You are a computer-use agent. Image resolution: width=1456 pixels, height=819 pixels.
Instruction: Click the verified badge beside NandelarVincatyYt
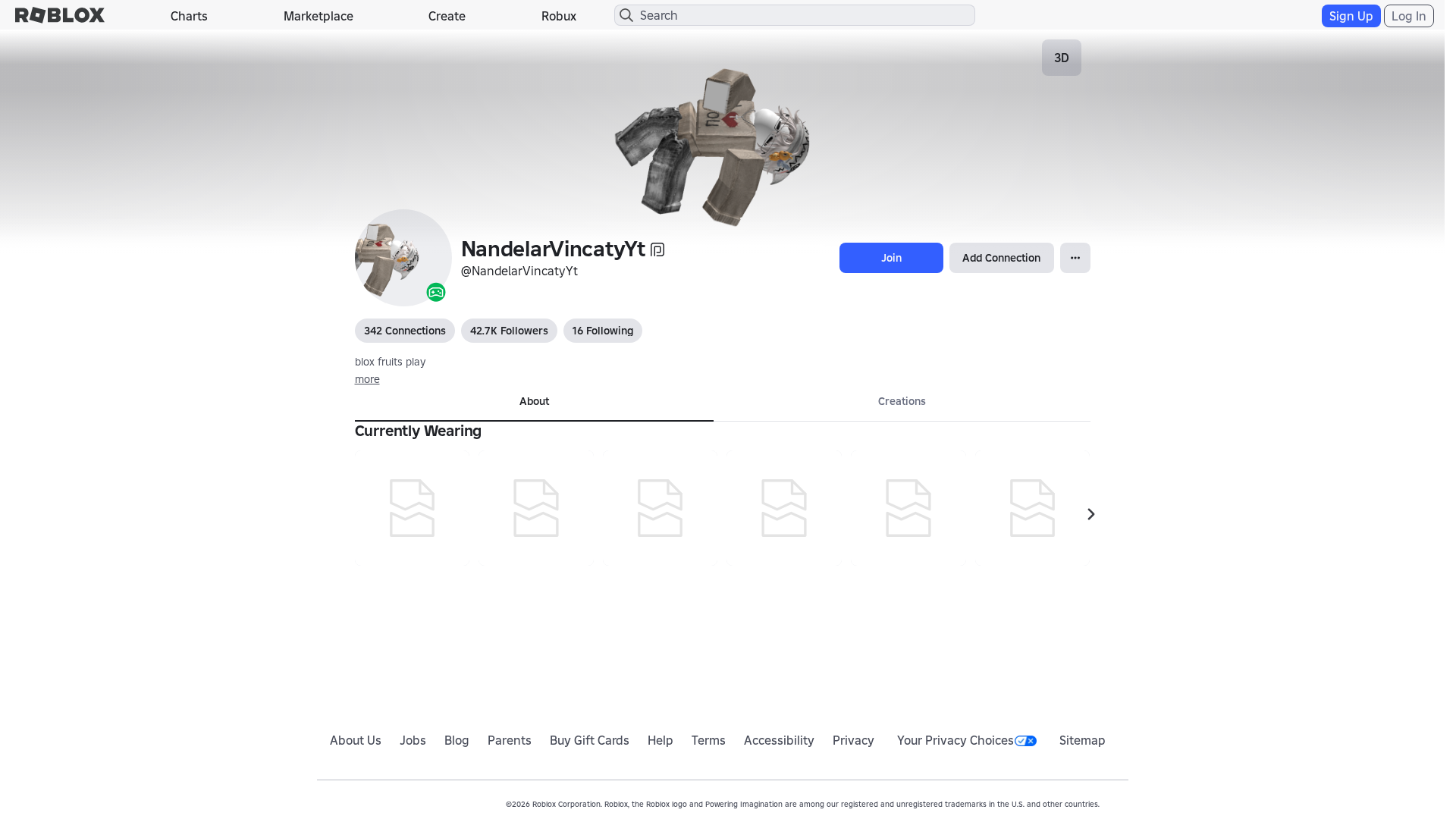[x=657, y=250]
